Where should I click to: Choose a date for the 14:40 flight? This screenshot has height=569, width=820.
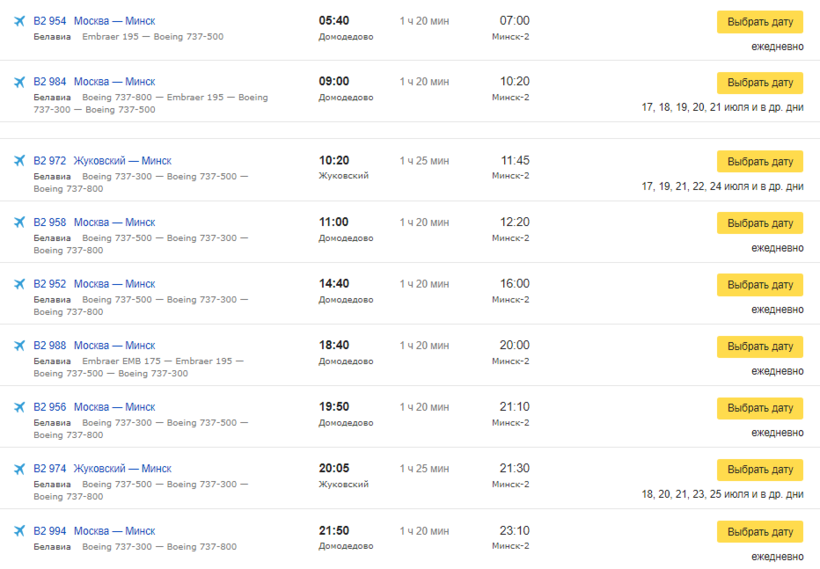click(x=760, y=285)
